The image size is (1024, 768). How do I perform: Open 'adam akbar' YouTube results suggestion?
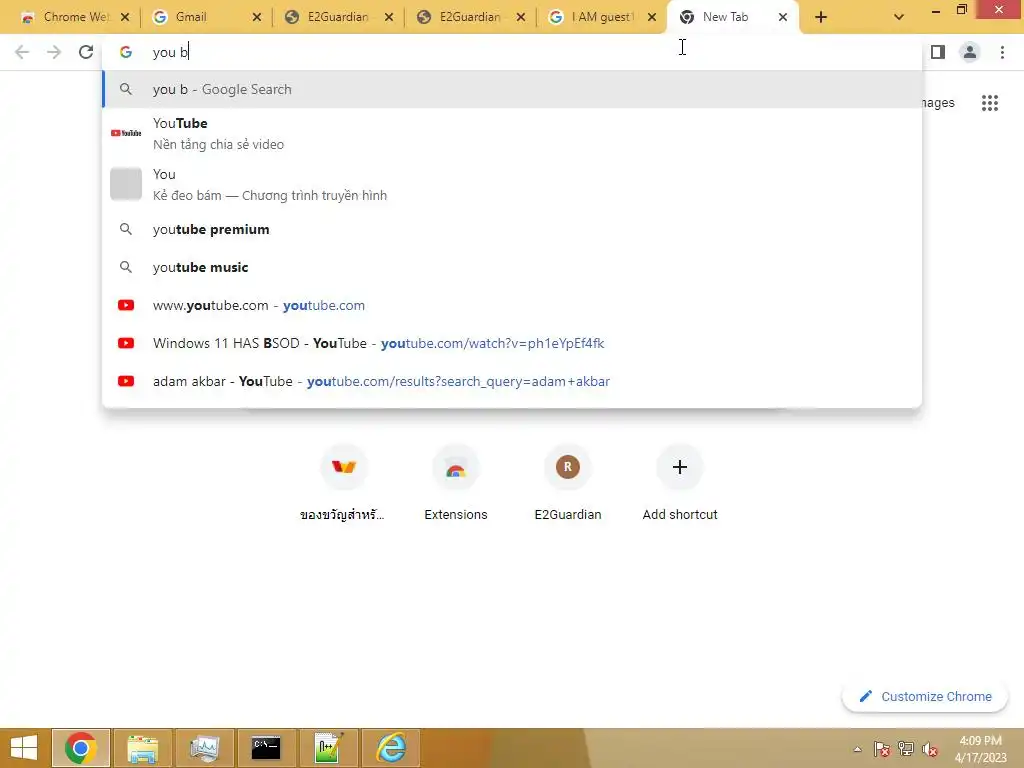pyautogui.click(x=512, y=381)
